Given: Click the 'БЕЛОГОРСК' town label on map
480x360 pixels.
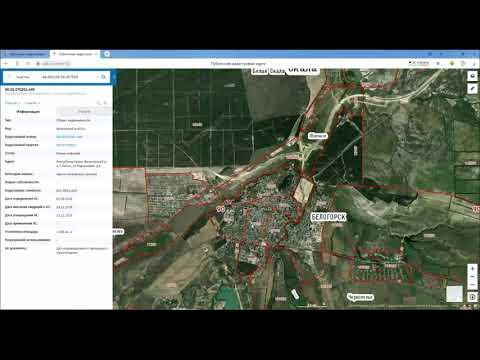Looking at the screenshot, I should [x=329, y=217].
